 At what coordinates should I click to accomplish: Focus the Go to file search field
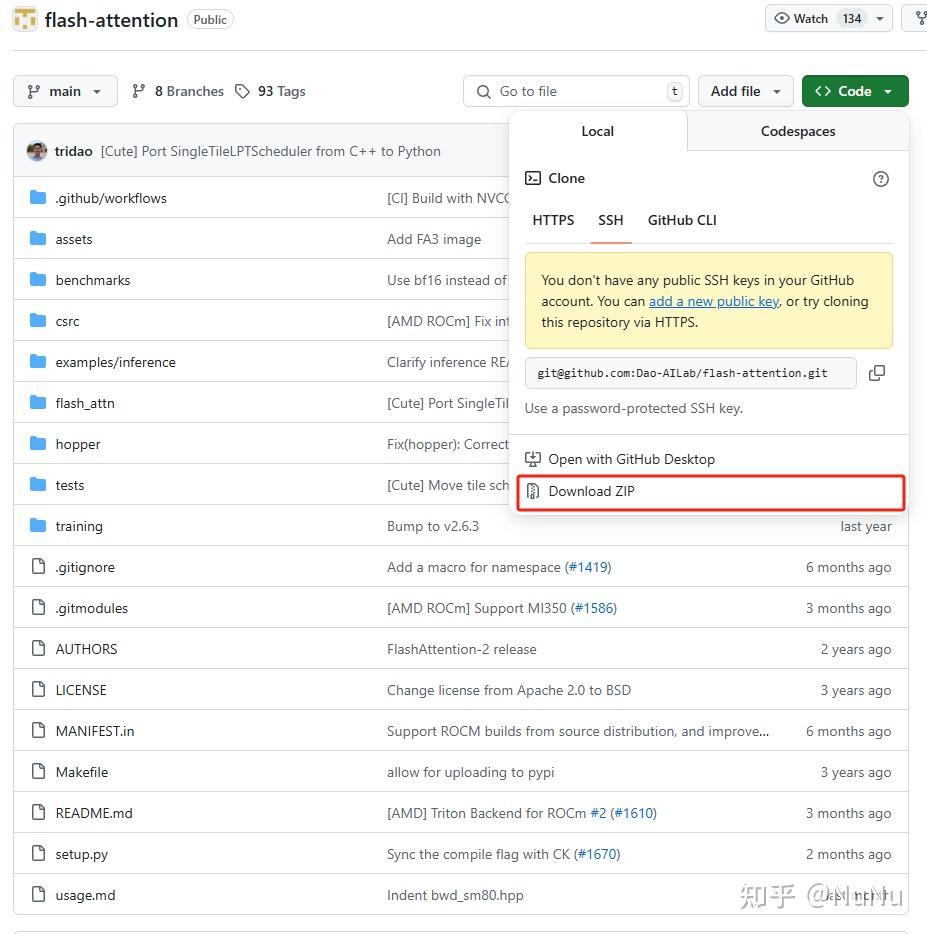[x=576, y=91]
